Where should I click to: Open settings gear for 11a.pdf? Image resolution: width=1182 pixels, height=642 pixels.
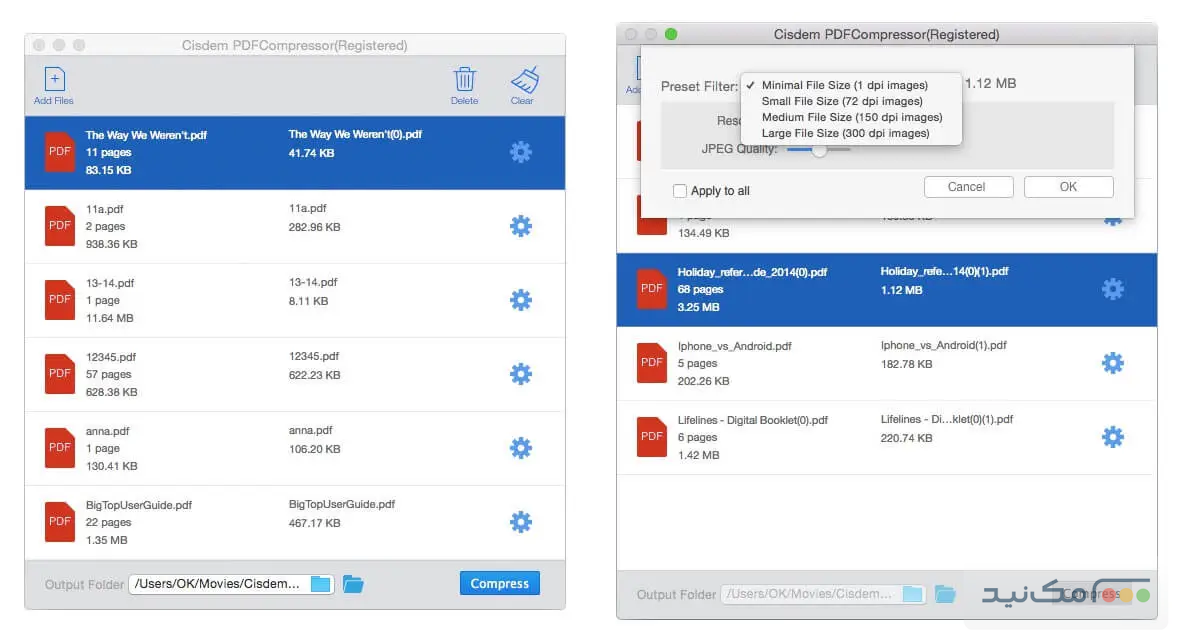click(x=521, y=226)
